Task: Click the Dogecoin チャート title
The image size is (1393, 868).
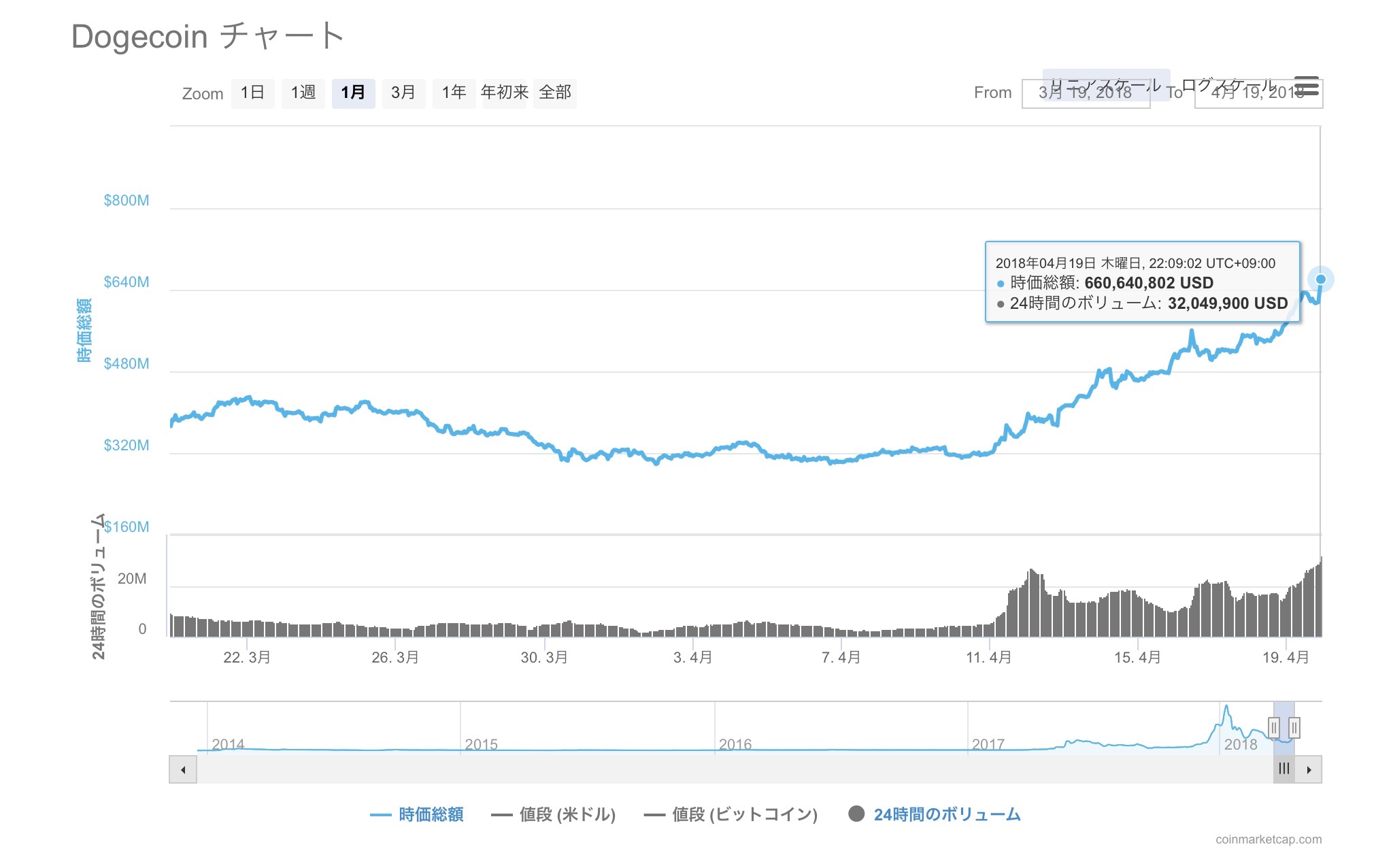Action: (207, 36)
